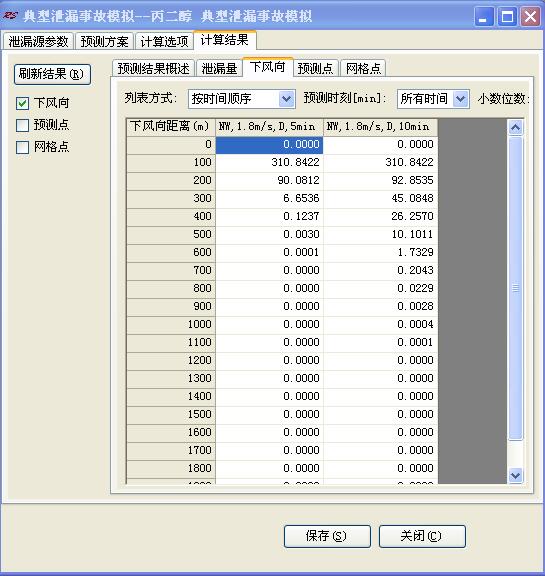Select the row header 0
545x576 pixels.
[x=171, y=145]
